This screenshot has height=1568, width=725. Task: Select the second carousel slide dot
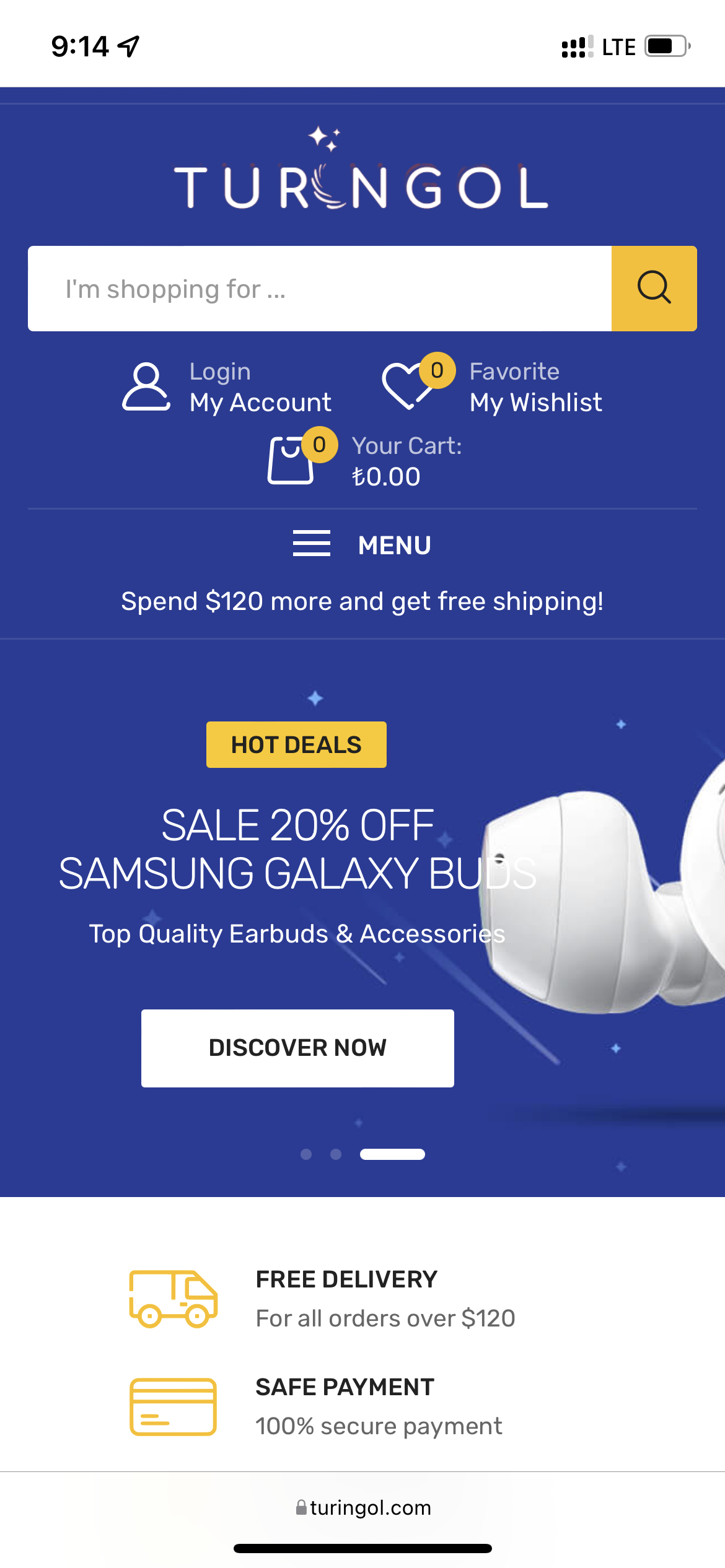click(336, 1154)
